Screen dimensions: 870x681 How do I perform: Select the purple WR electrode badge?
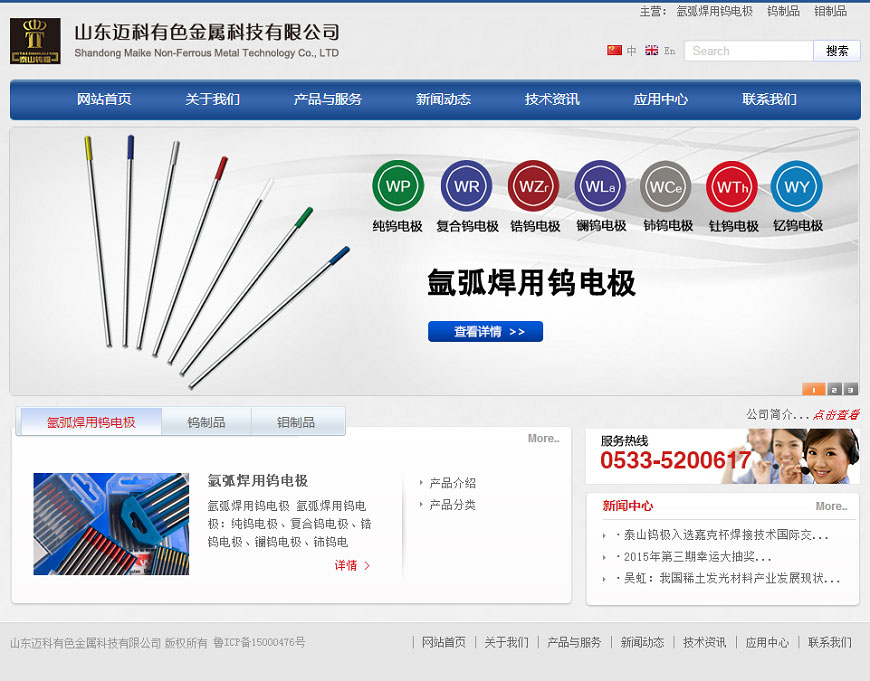[466, 186]
